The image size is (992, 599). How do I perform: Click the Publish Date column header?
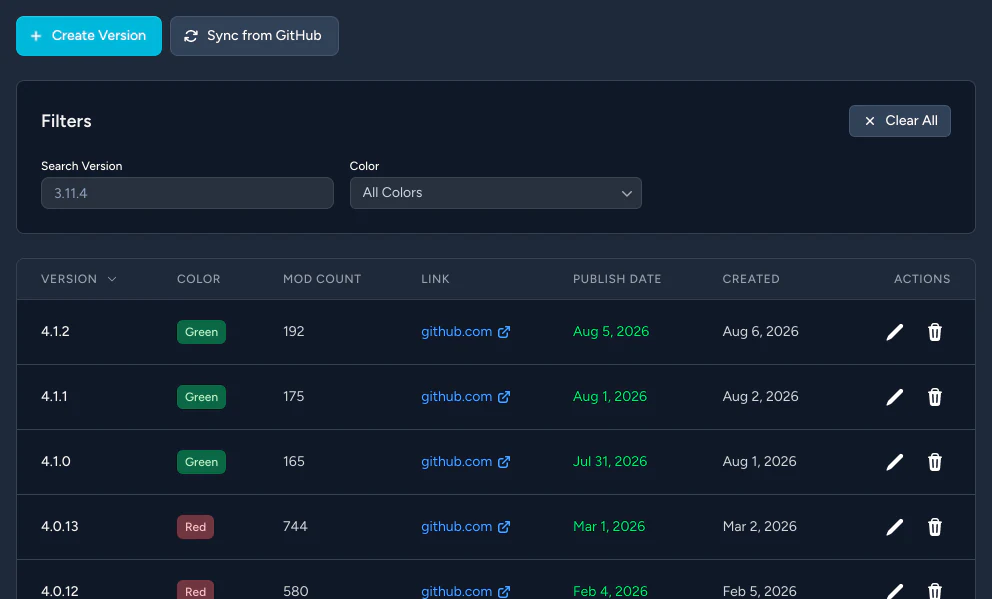617,279
